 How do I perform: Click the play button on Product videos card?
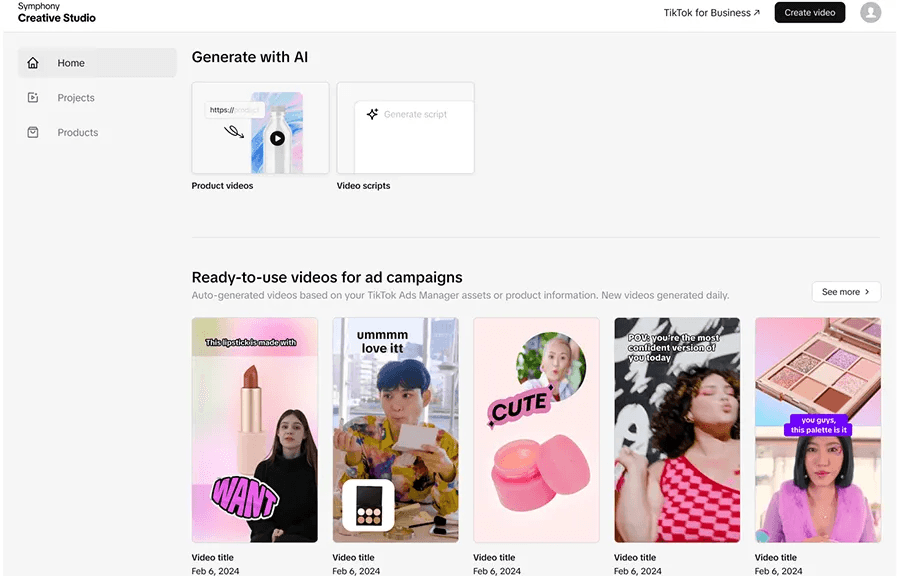[x=277, y=138]
